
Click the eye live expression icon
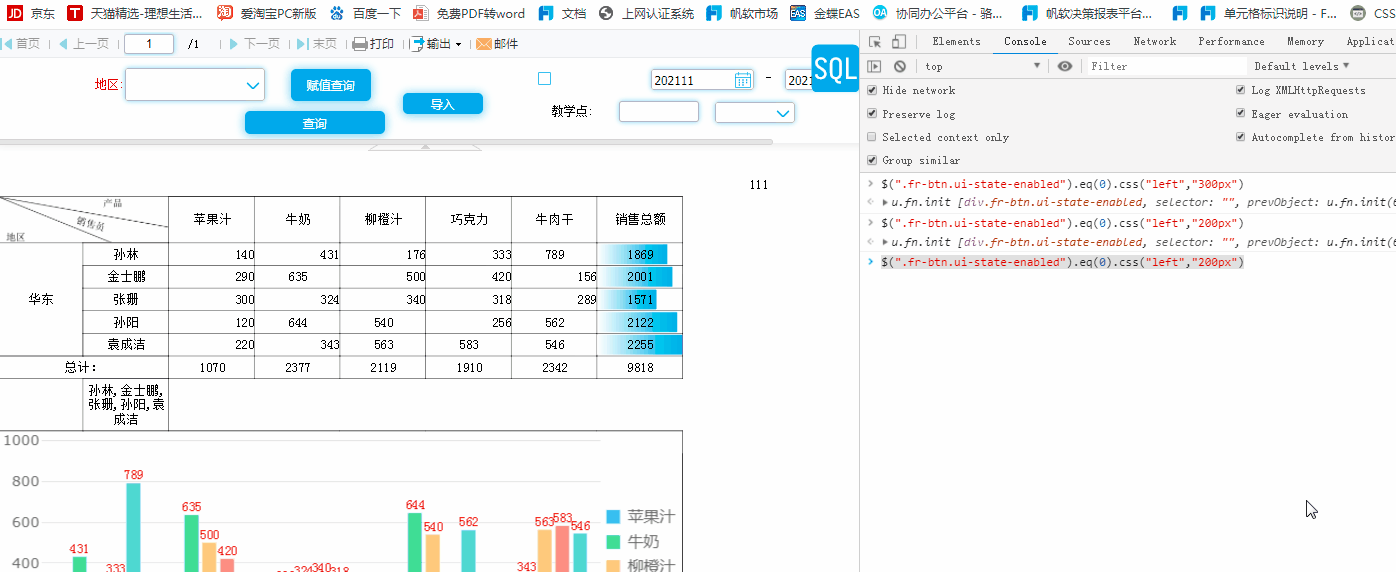pos(1065,66)
